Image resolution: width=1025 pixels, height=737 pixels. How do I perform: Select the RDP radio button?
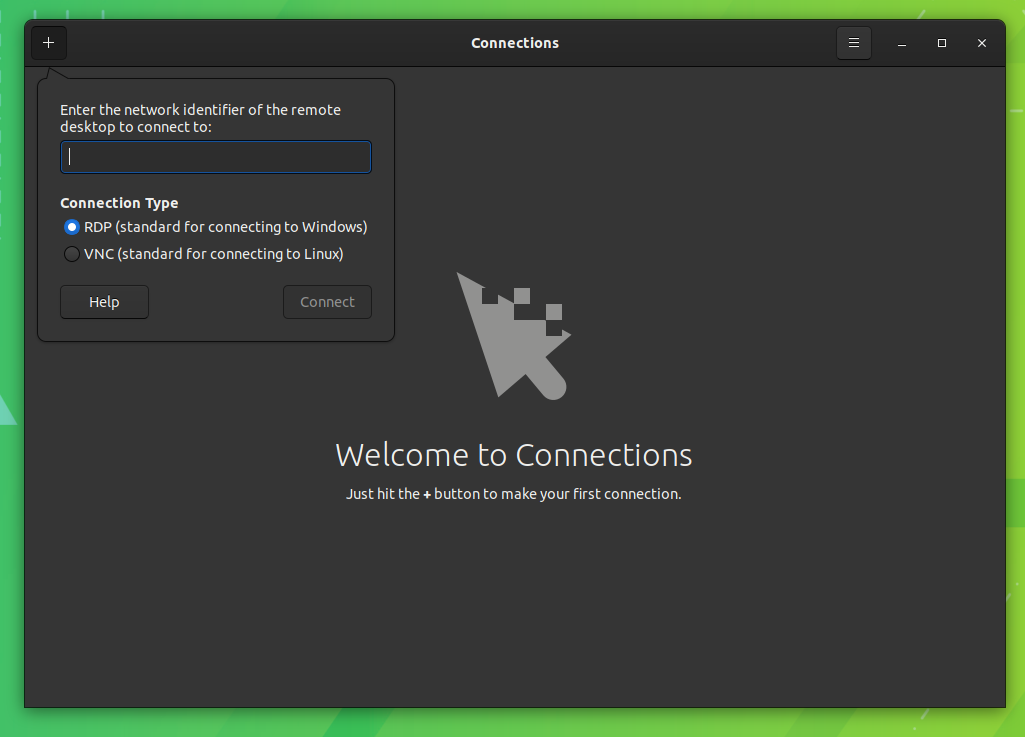coord(72,227)
